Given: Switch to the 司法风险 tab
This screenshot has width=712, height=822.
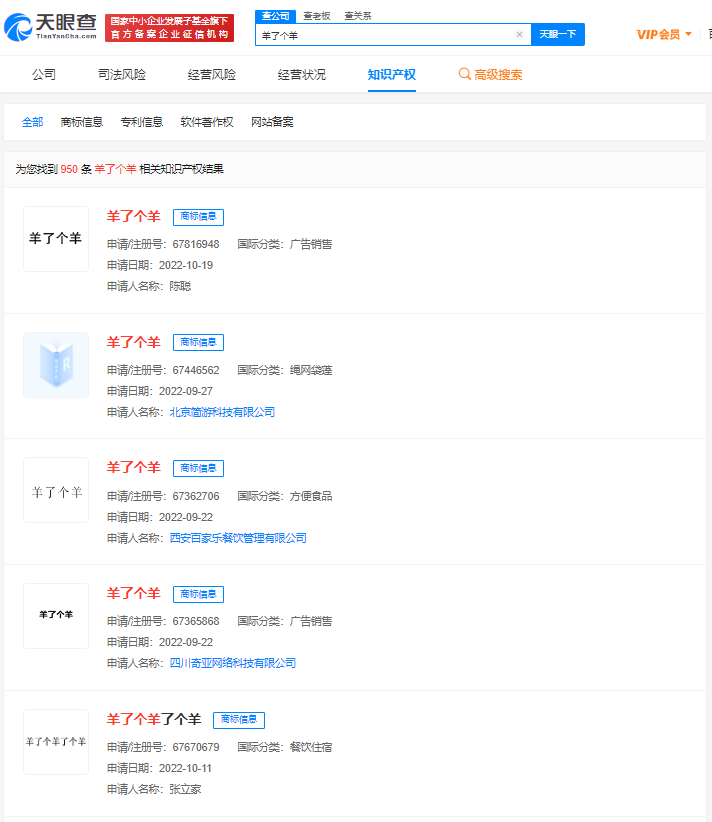Looking at the screenshot, I should 122,74.
